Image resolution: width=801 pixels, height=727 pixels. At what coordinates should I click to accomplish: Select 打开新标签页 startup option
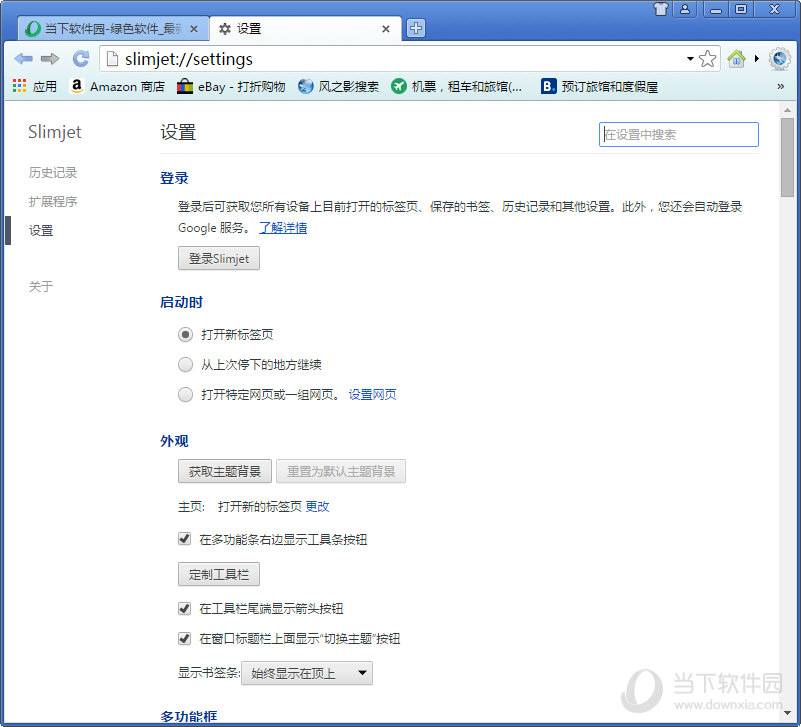tap(185, 335)
